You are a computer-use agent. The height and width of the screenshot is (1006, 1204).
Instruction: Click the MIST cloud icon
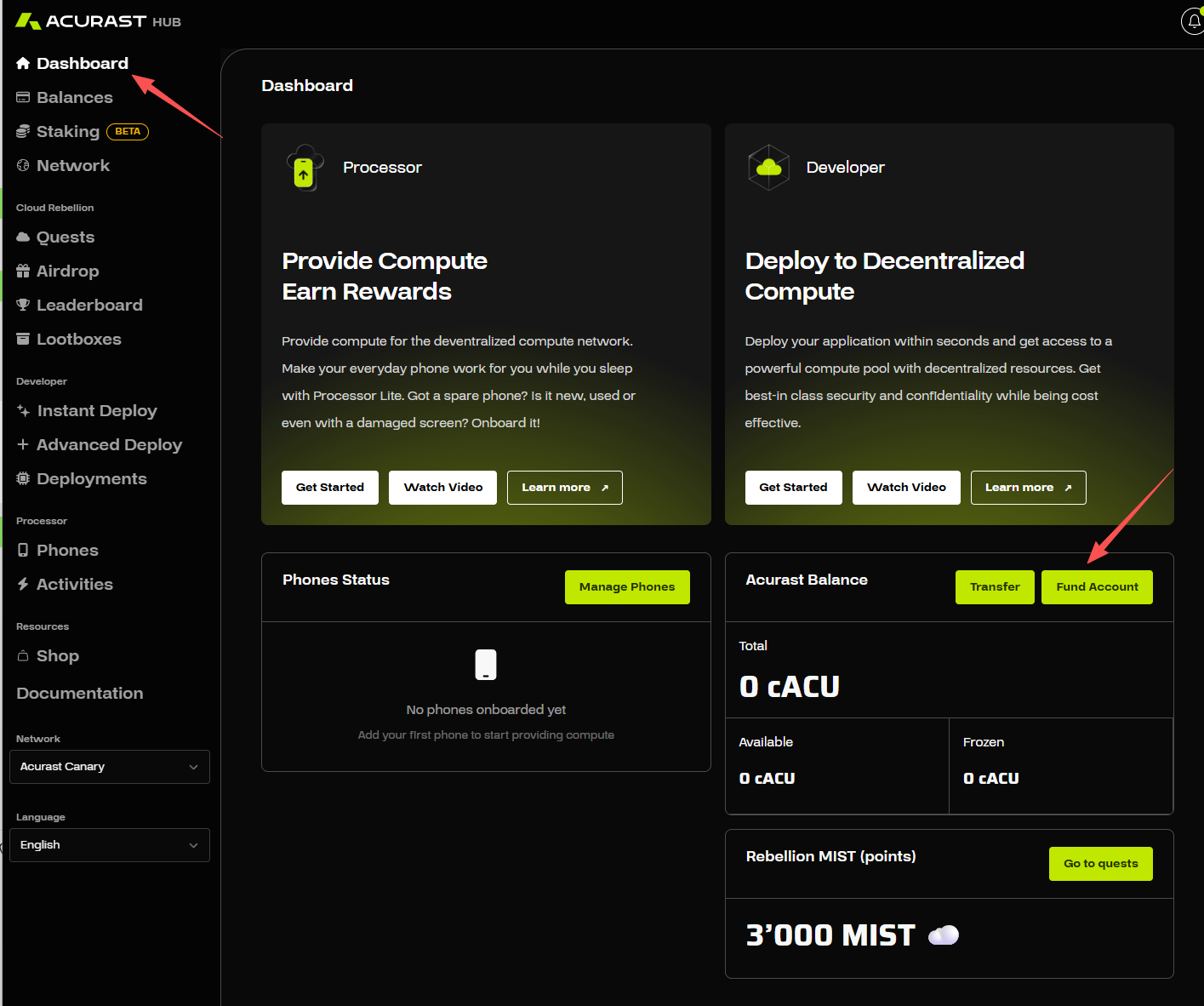click(943, 935)
